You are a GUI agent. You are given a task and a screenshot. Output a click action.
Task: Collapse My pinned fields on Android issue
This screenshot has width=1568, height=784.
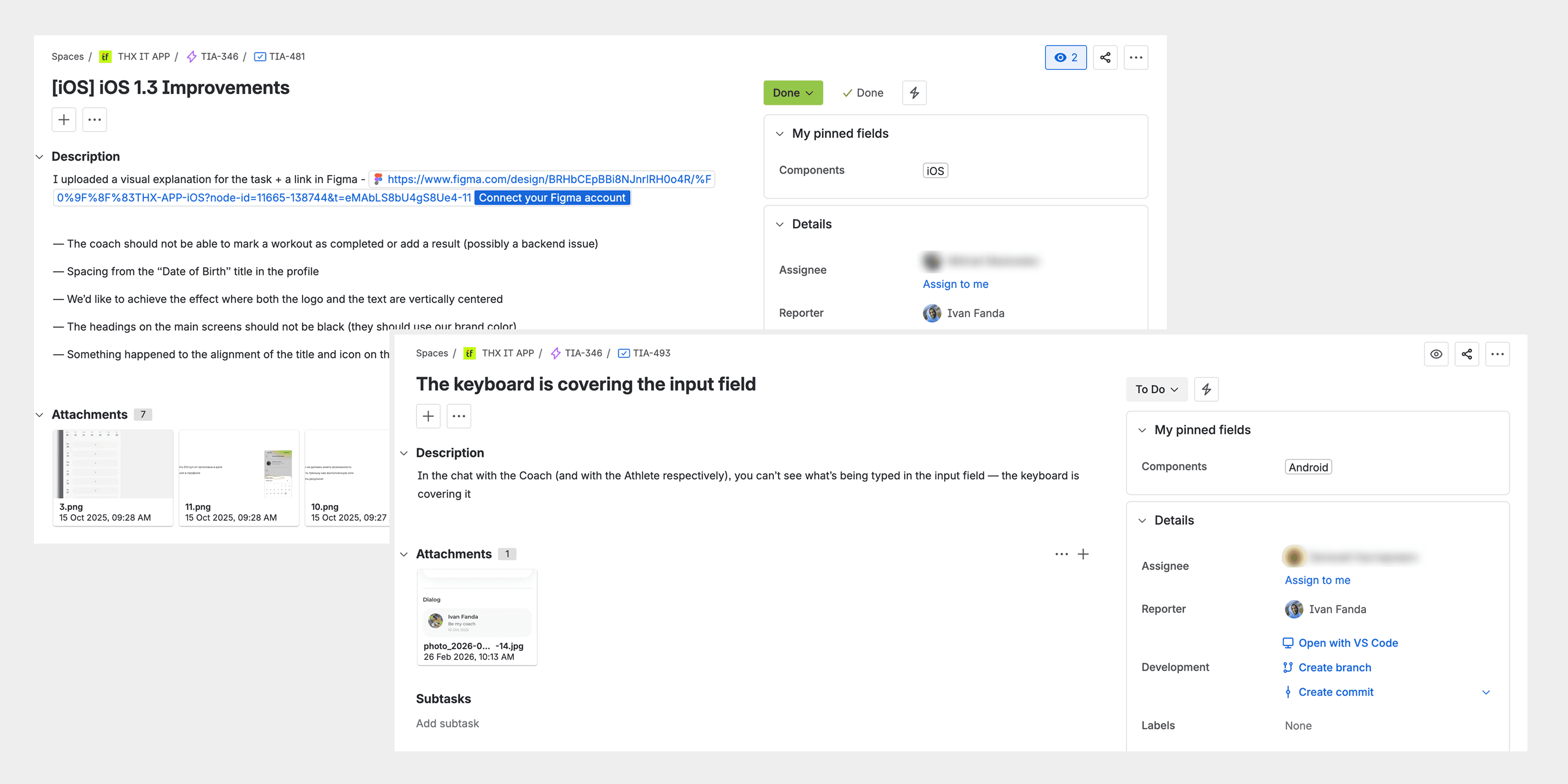point(1142,430)
